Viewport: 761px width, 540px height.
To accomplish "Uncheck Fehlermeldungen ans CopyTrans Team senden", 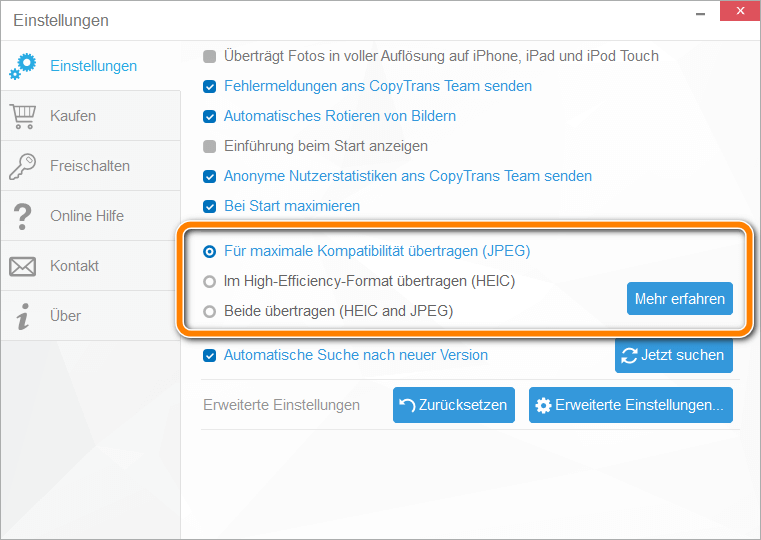I will [210, 87].
